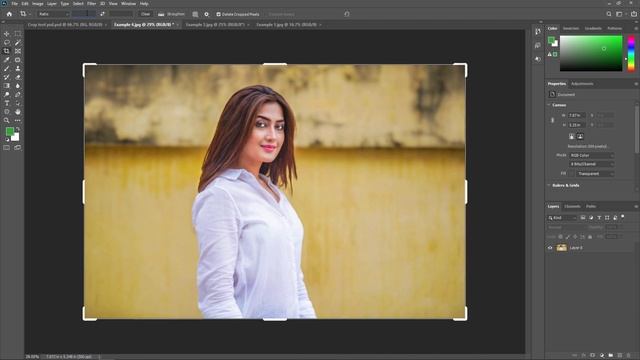Open the Filter menu
The height and width of the screenshot is (360, 640).
tap(91, 4)
